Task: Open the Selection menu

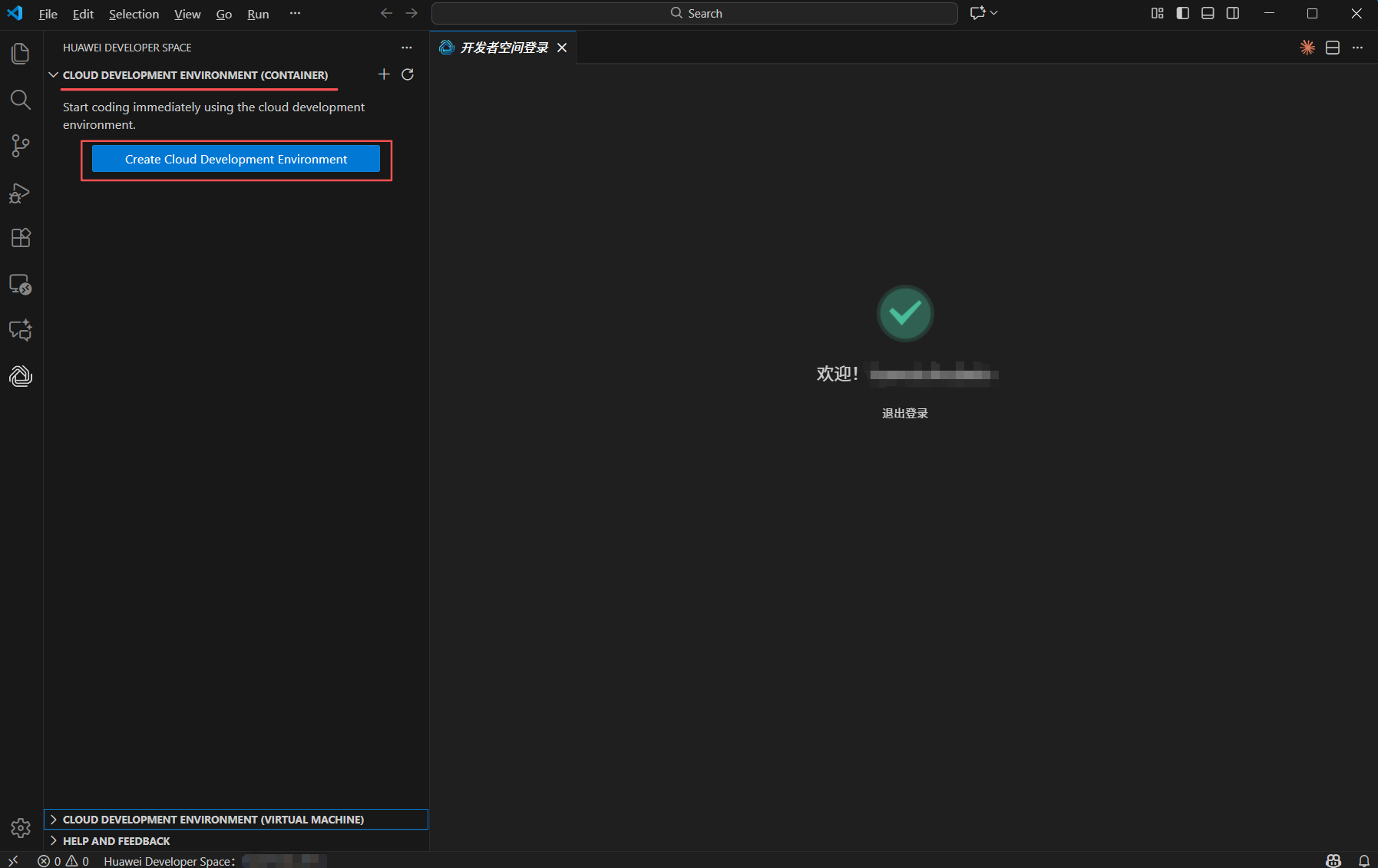Action: (x=134, y=14)
